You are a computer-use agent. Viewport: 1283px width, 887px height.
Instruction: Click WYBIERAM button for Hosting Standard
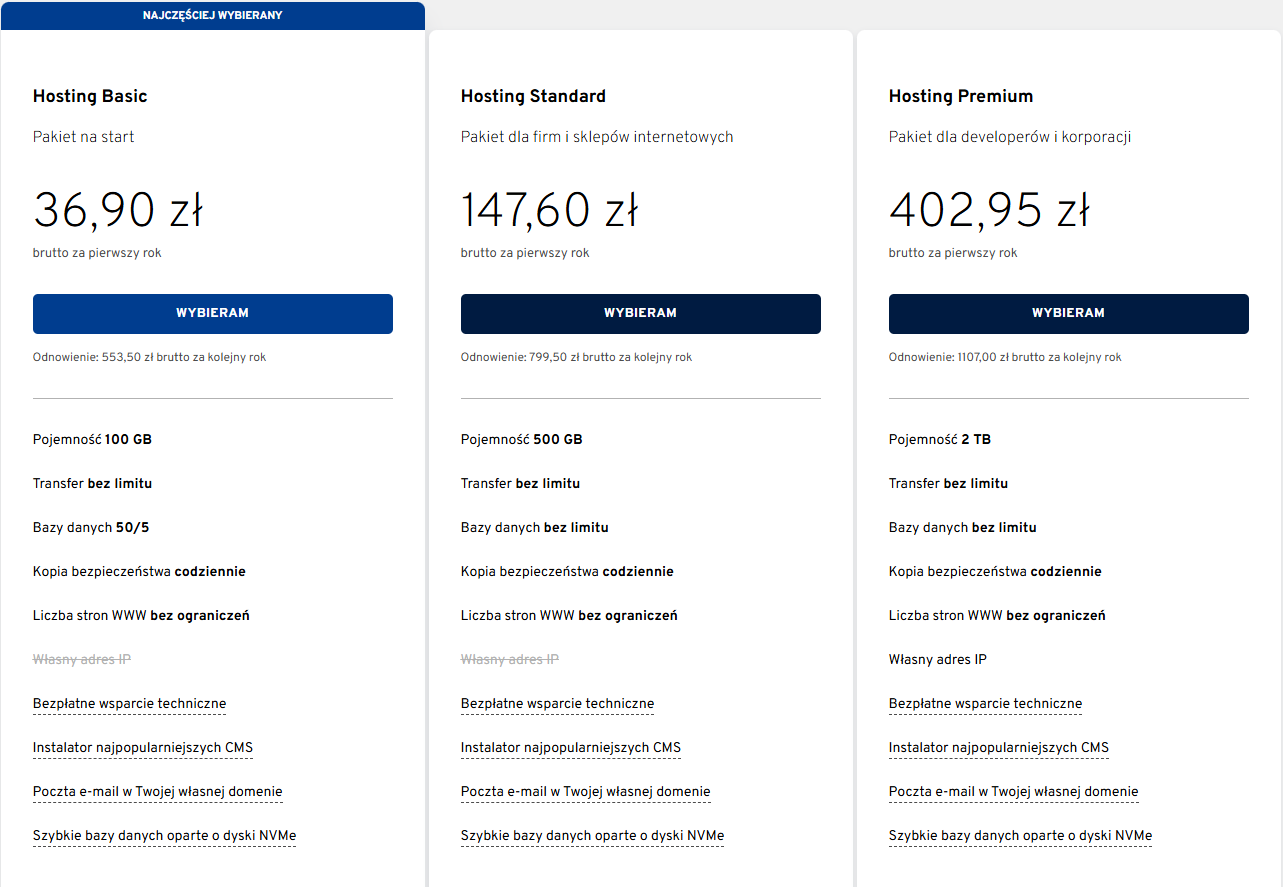(x=640, y=313)
